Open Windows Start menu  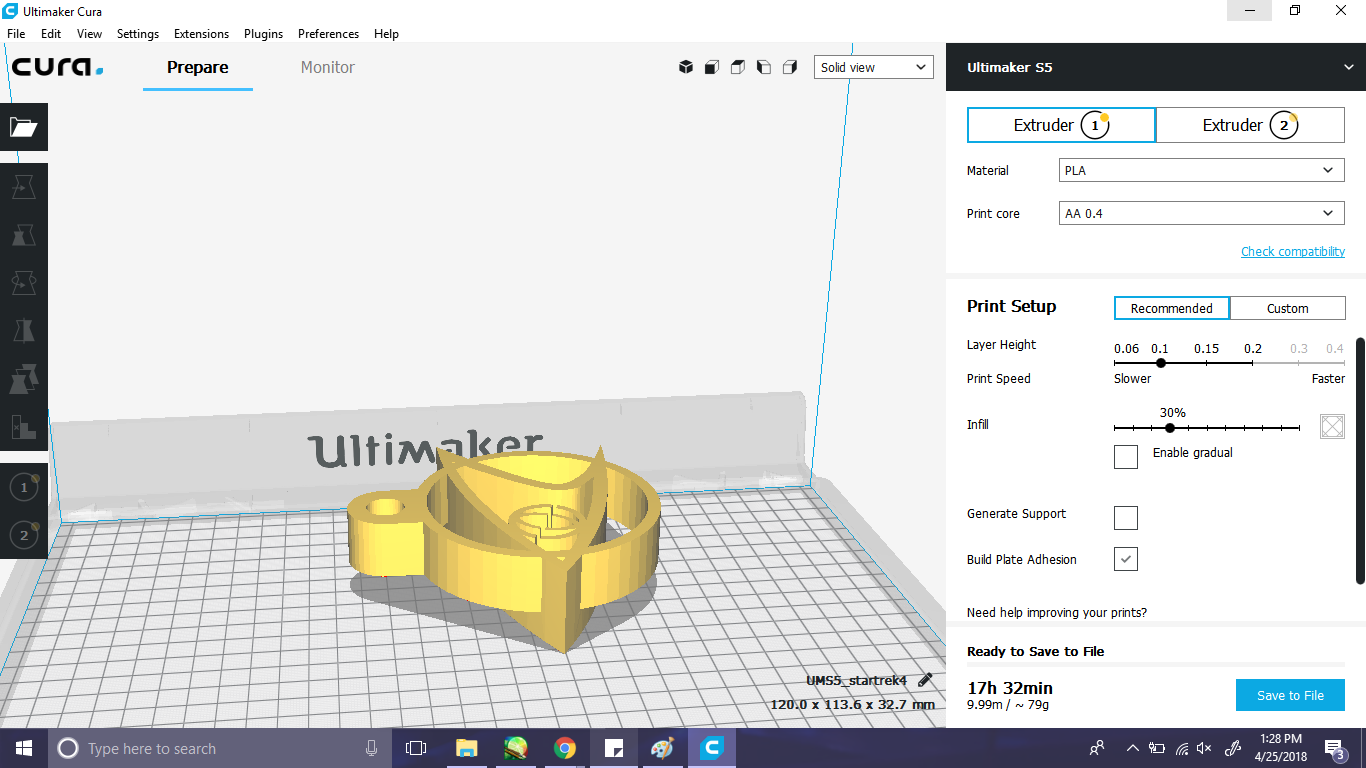point(23,748)
